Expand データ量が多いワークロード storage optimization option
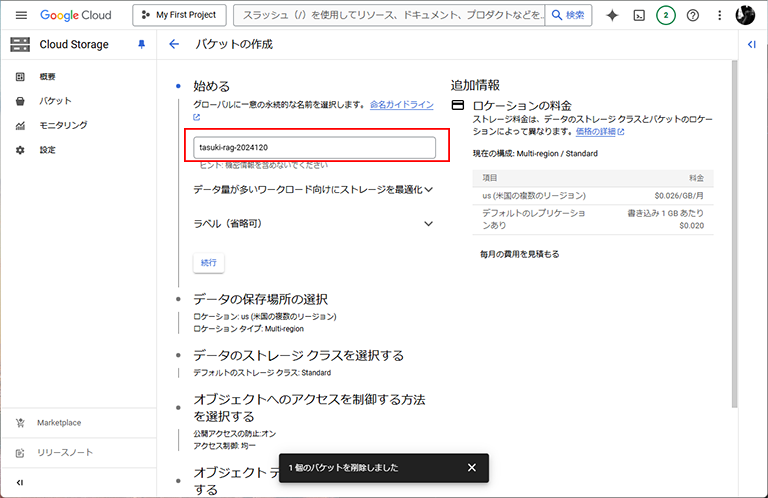The image size is (768, 498). click(428, 188)
